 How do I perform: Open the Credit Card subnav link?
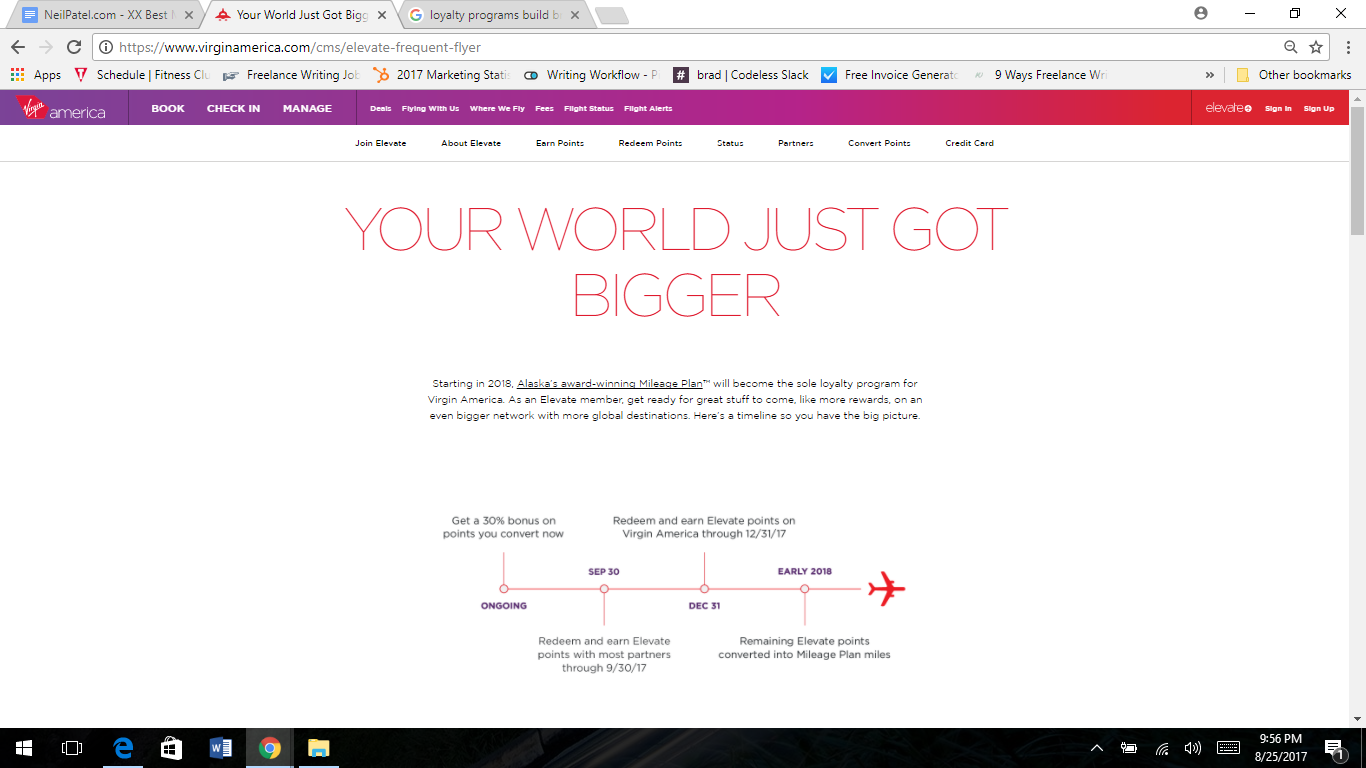970,143
